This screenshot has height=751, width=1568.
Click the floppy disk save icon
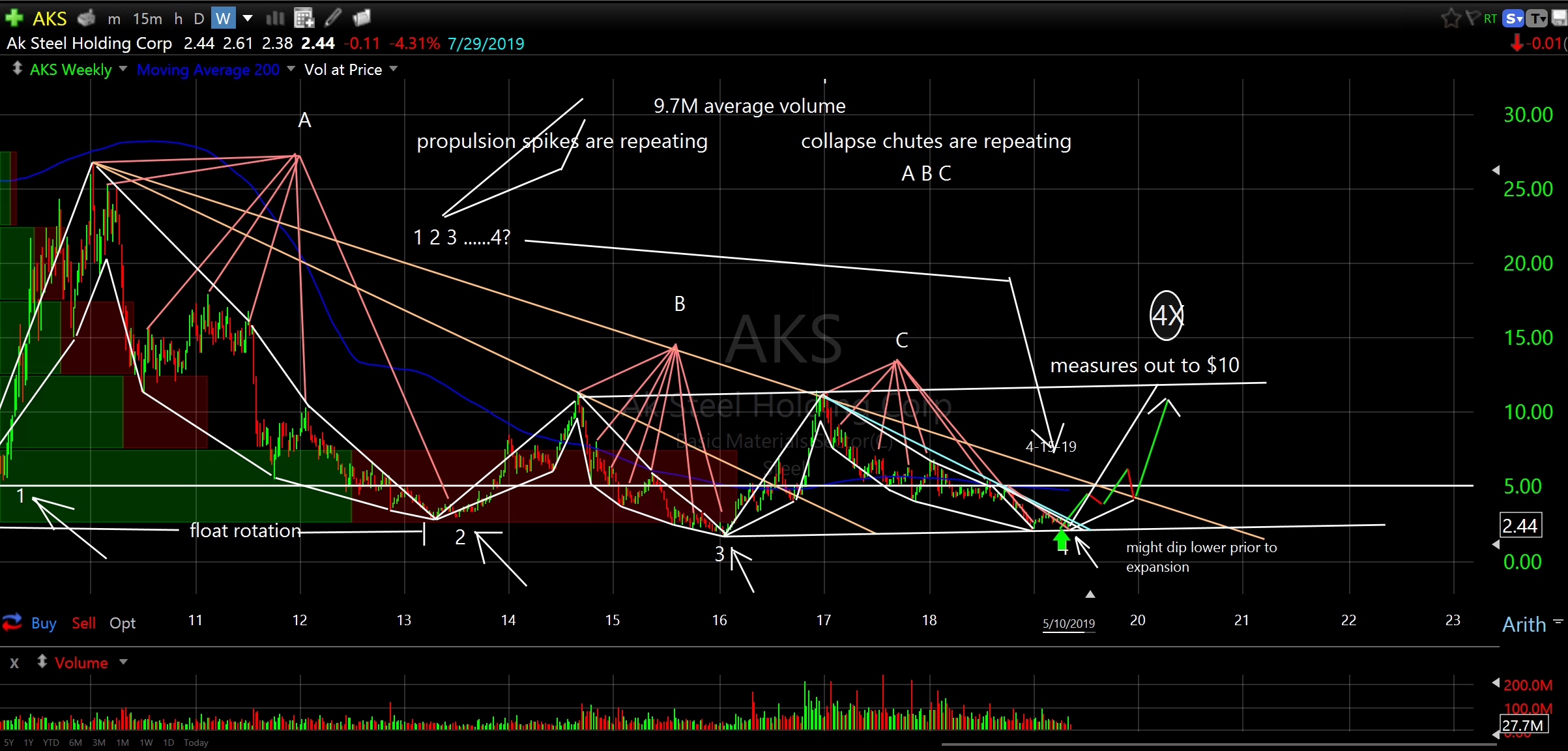tap(1560, 18)
